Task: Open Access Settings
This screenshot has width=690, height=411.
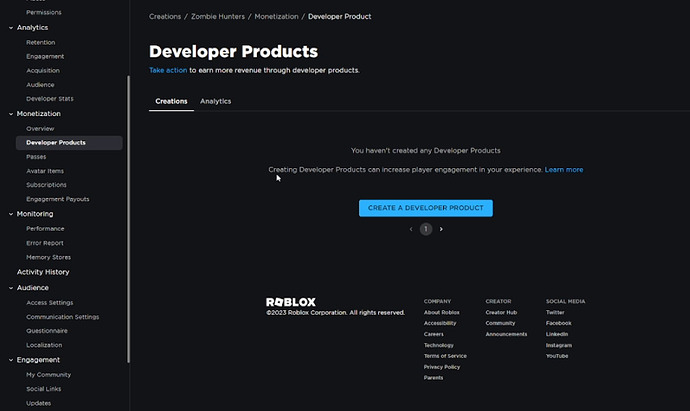Action: tap(50, 303)
